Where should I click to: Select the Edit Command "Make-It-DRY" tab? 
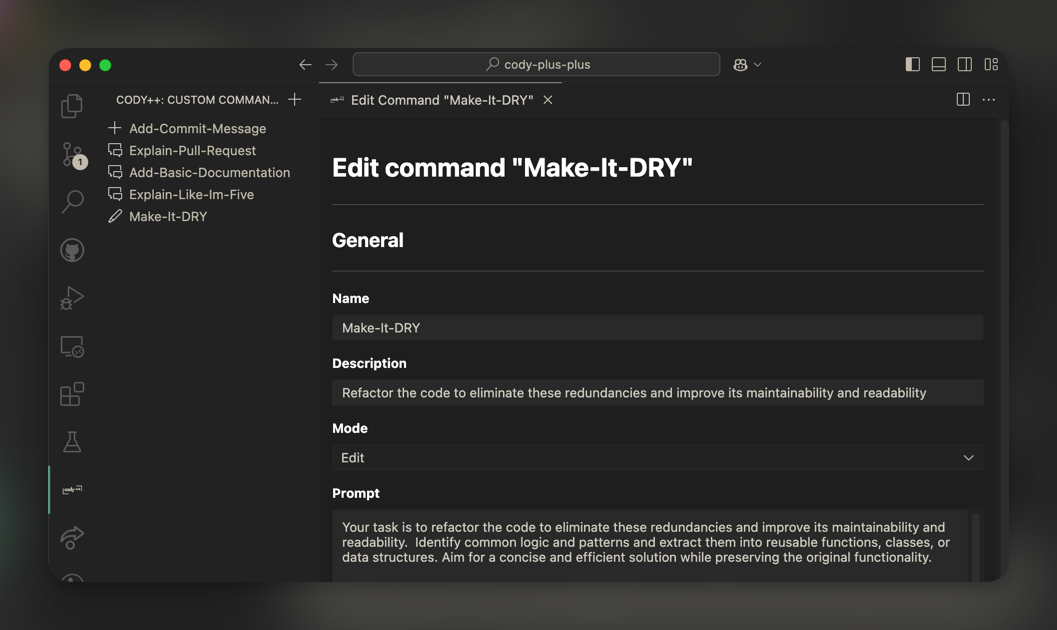click(x=441, y=100)
